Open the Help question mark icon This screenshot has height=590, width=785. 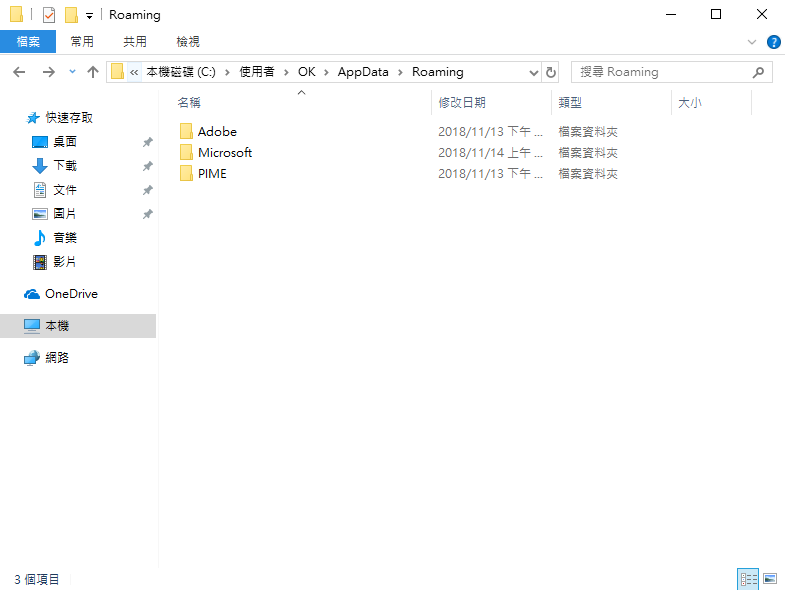[x=773, y=42]
